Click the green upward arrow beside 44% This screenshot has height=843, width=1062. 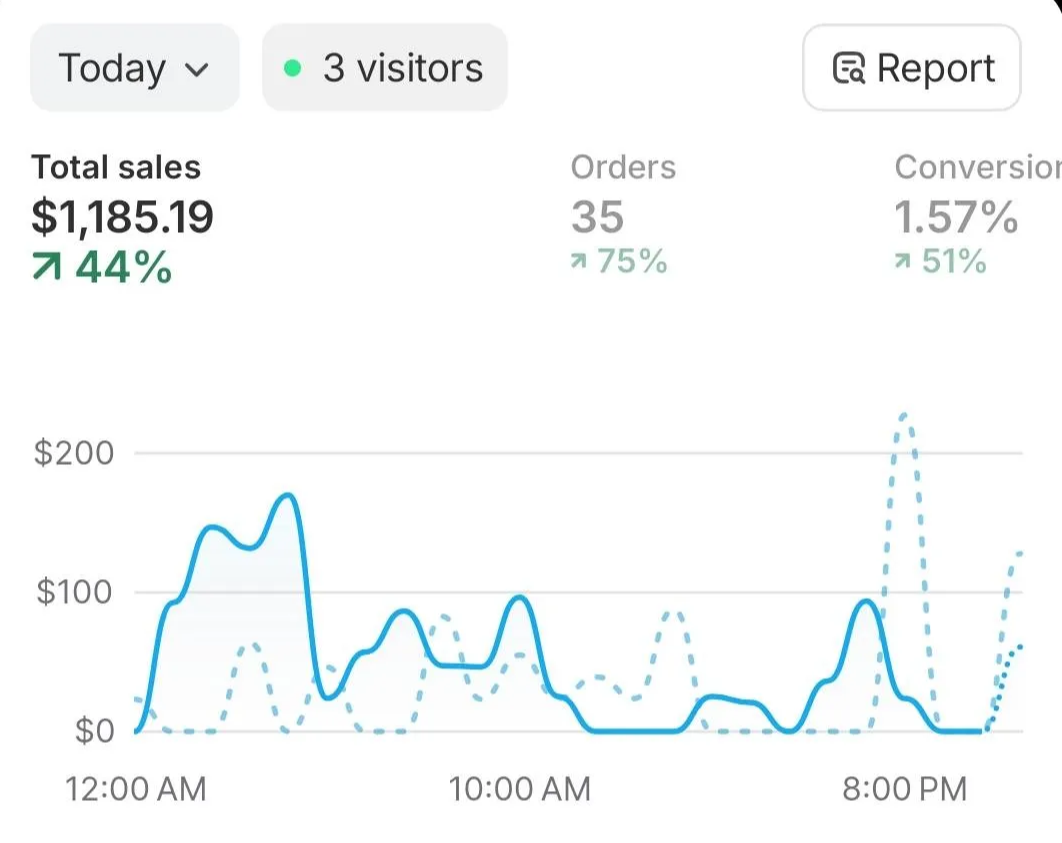point(48,266)
